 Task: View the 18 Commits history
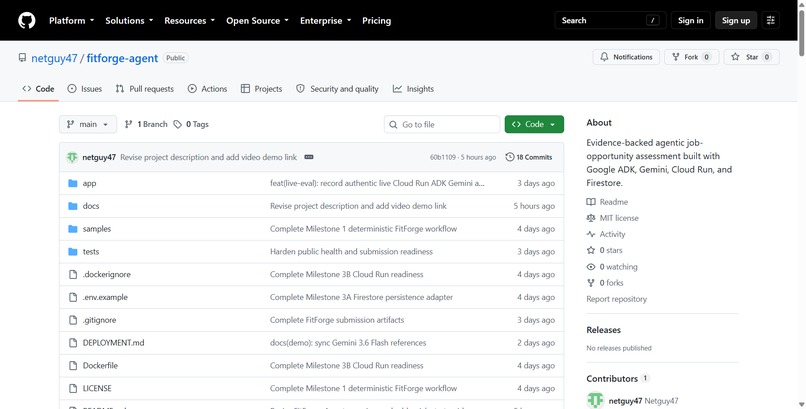[528, 157]
